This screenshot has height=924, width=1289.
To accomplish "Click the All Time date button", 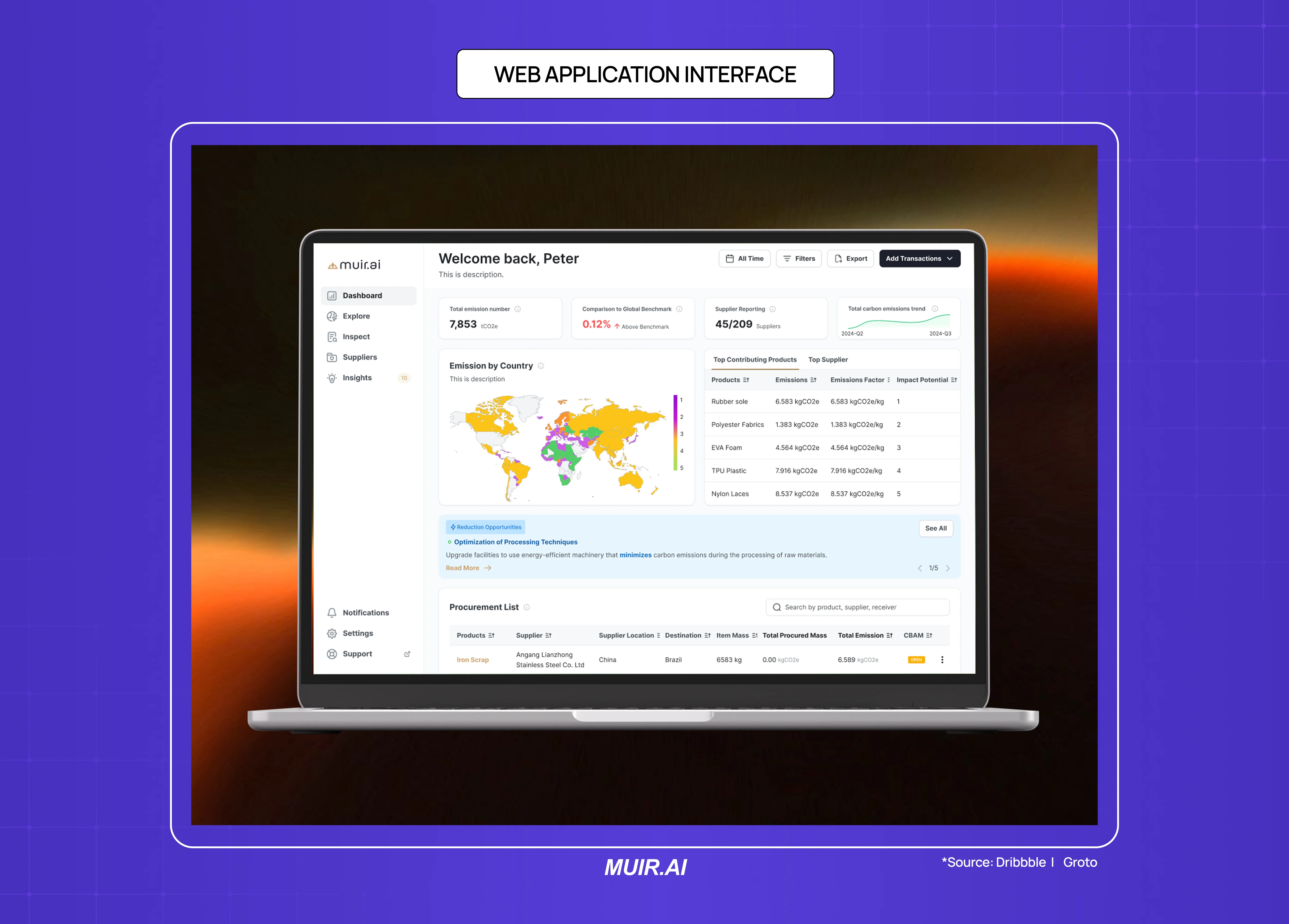I will 745,258.
